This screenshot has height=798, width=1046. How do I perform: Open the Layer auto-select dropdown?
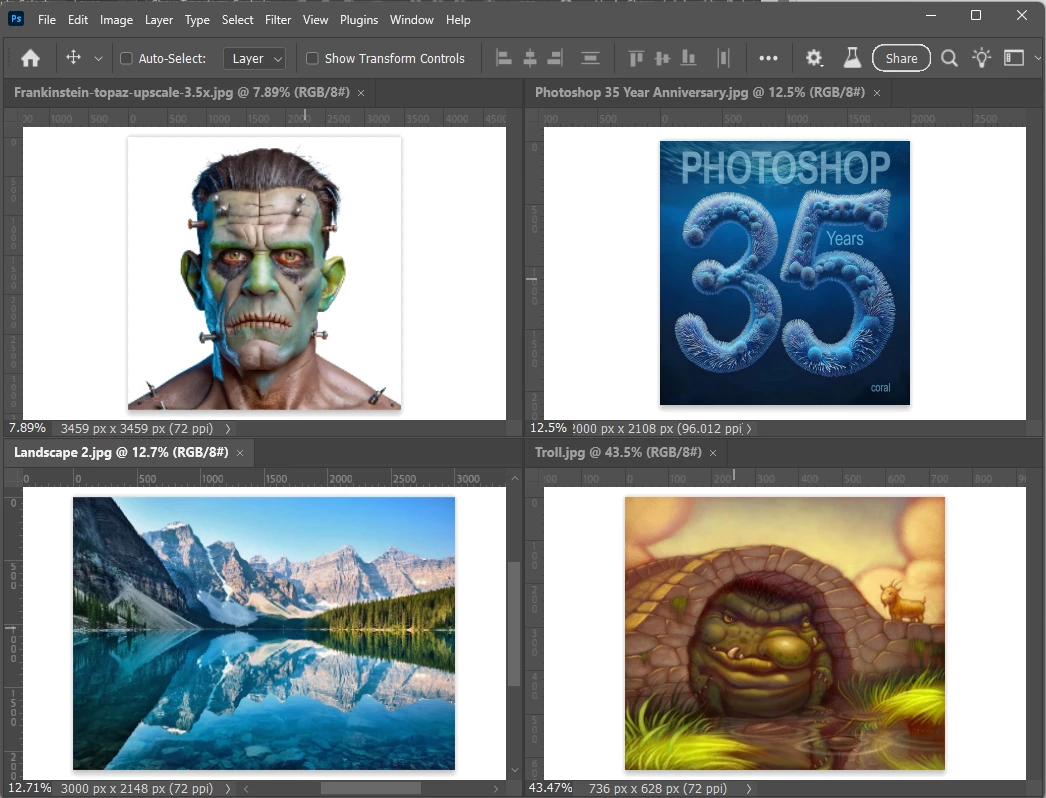click(x=255, y=59)
